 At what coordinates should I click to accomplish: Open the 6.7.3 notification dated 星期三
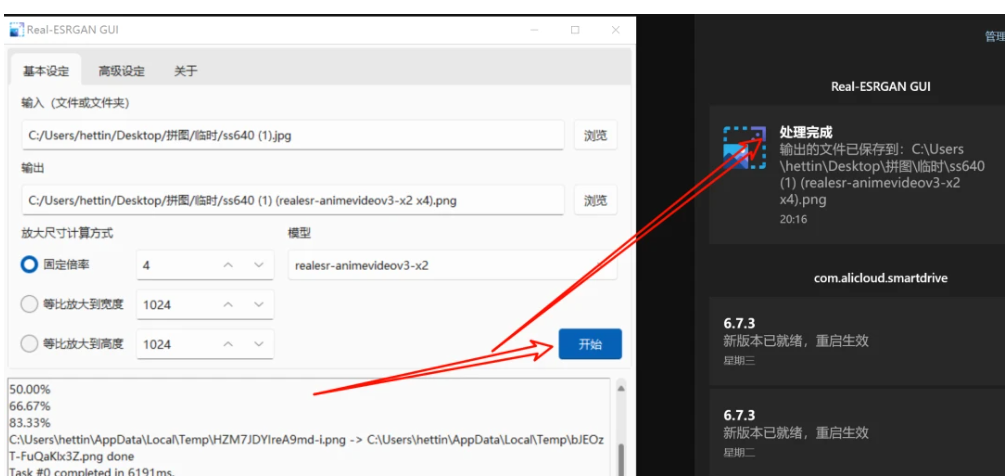[x=857, y=341]
